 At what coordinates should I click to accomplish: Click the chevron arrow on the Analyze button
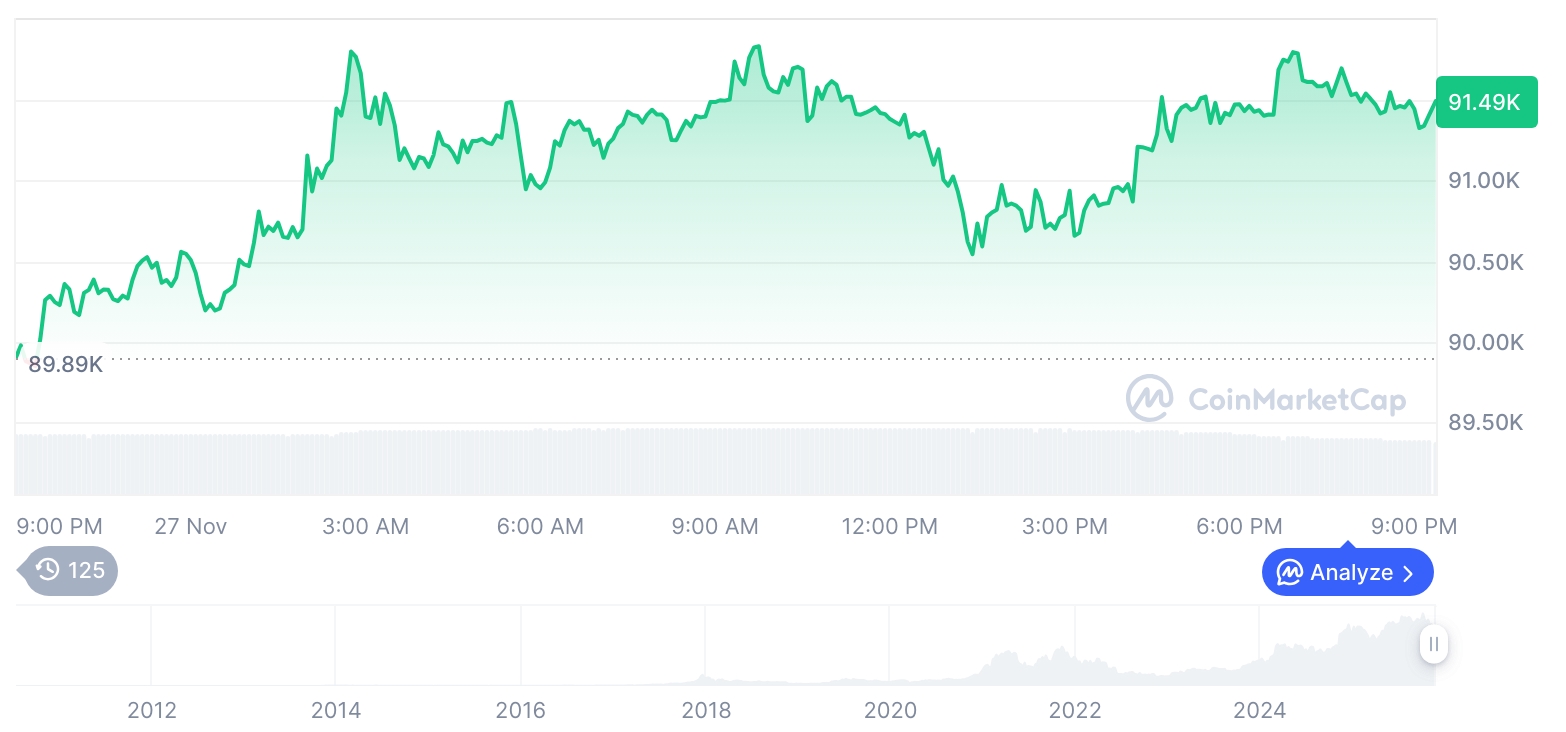(x=1409, y=573)
